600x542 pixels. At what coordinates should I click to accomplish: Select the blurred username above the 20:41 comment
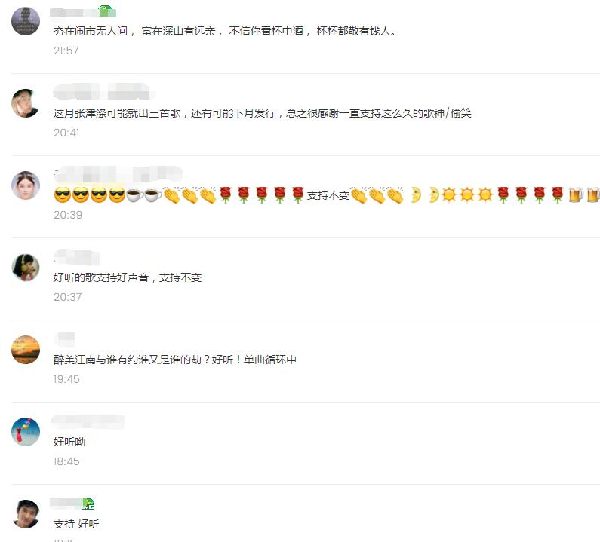point(101,92)
